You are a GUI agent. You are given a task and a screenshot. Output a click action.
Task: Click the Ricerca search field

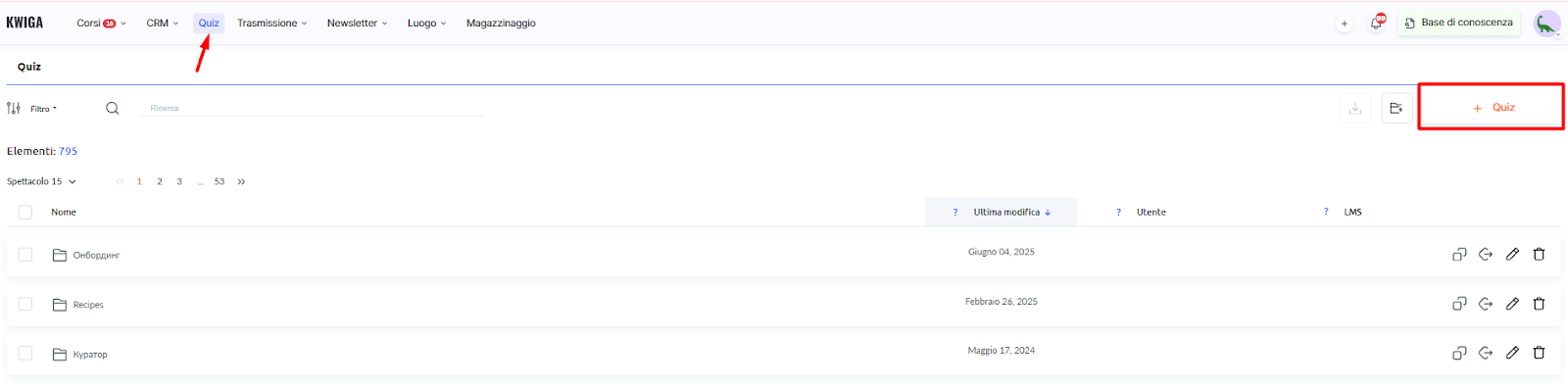pyautogui.click(x=312, y=108)
